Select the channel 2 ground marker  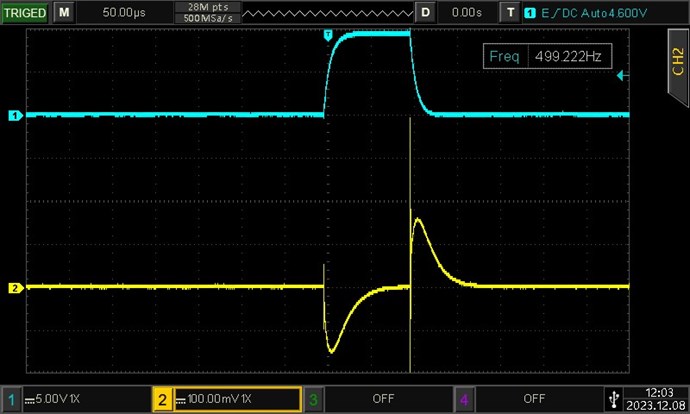(x=15, y=288)
